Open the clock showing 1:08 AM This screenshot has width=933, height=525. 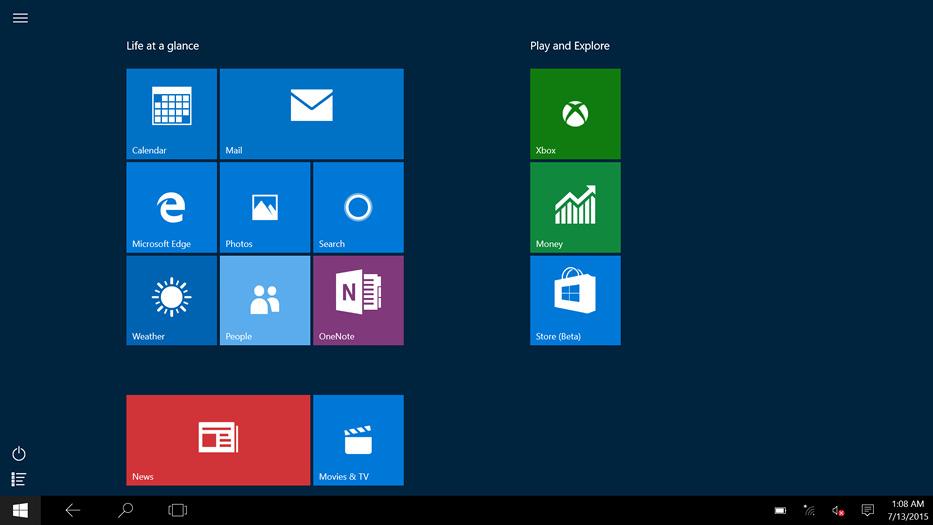pos(907,510)
